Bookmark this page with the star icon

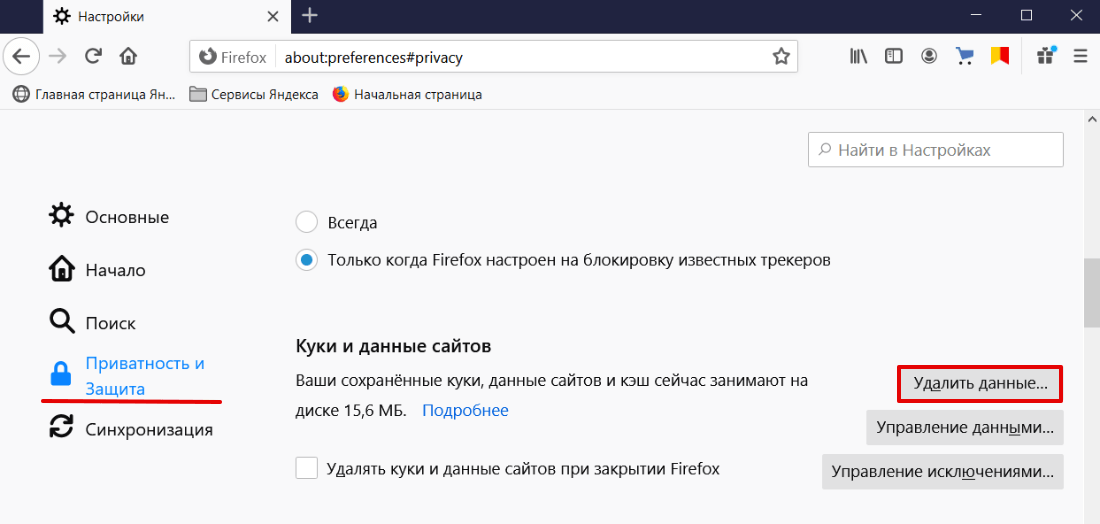point(781,57)
